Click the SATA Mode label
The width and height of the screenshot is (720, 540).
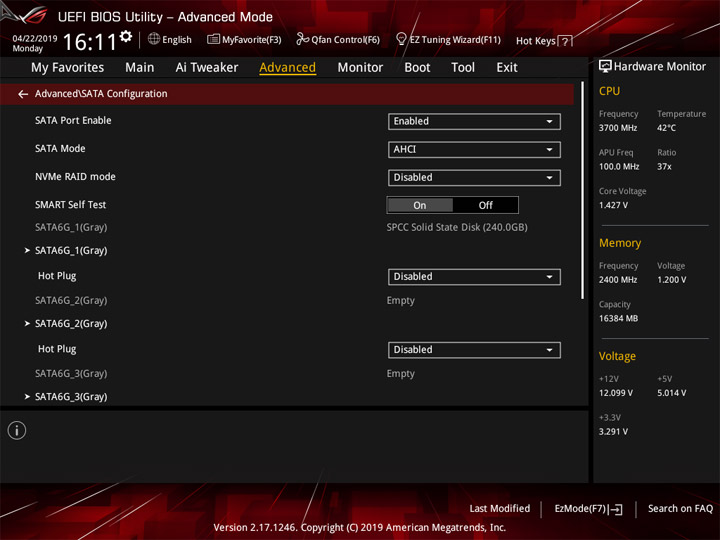coord(60,148)
